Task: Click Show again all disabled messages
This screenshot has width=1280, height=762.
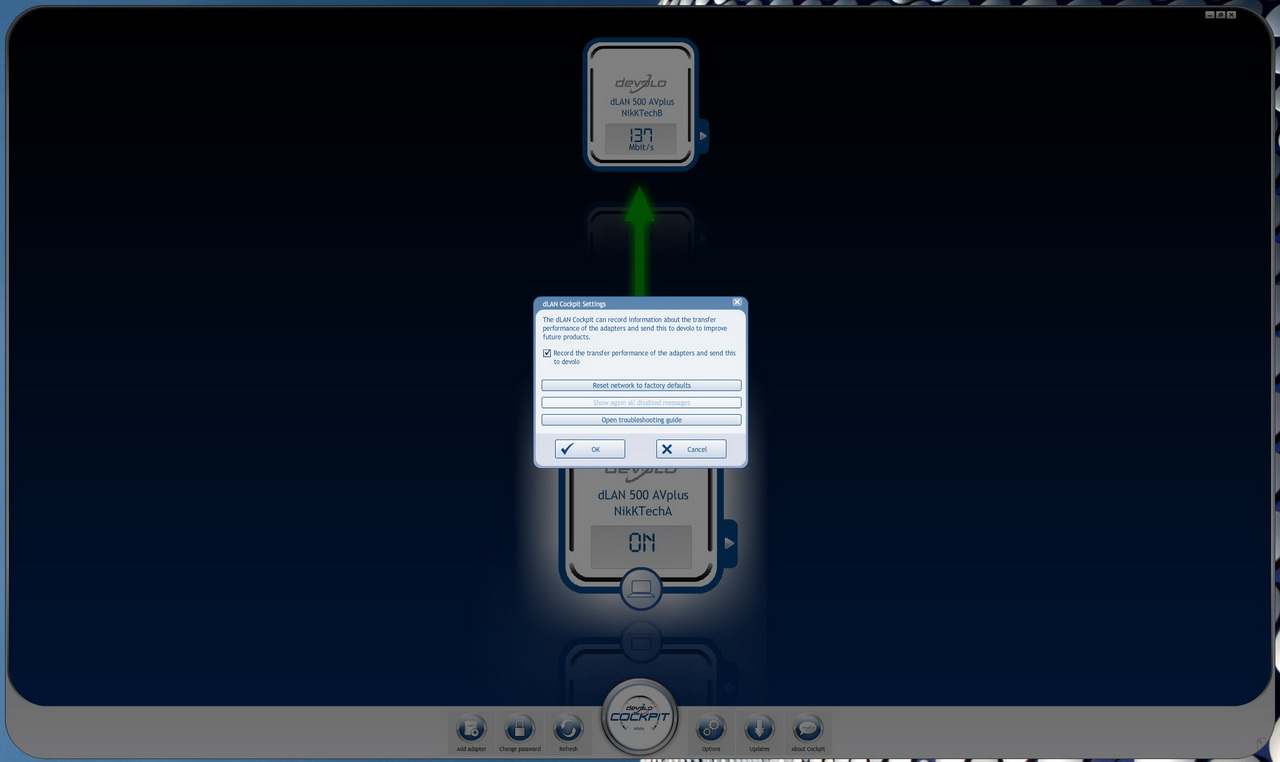Action: (x=642, y=403)
